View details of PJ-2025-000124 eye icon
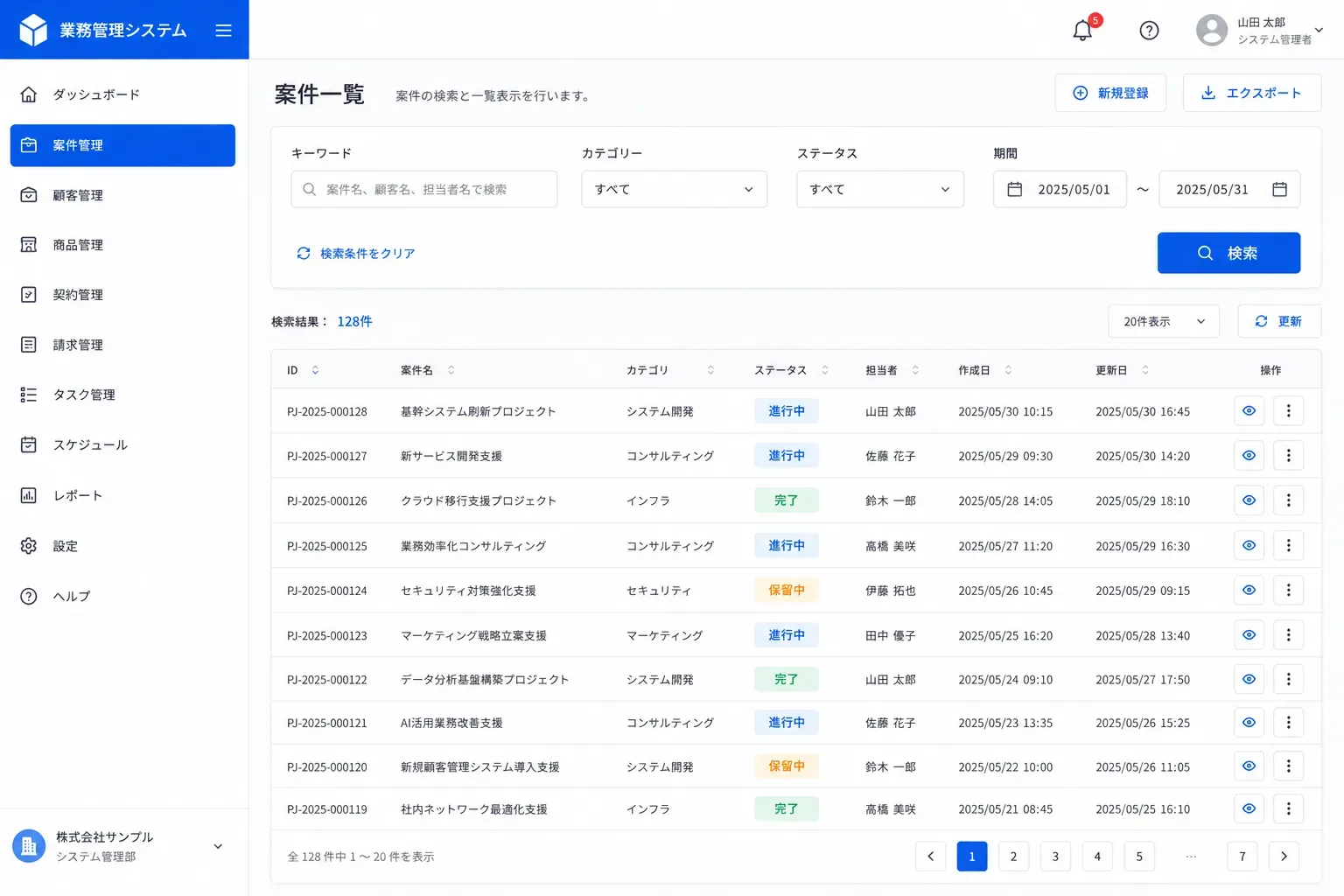Screen dimensions: 1344x896 pos(1249,591)
